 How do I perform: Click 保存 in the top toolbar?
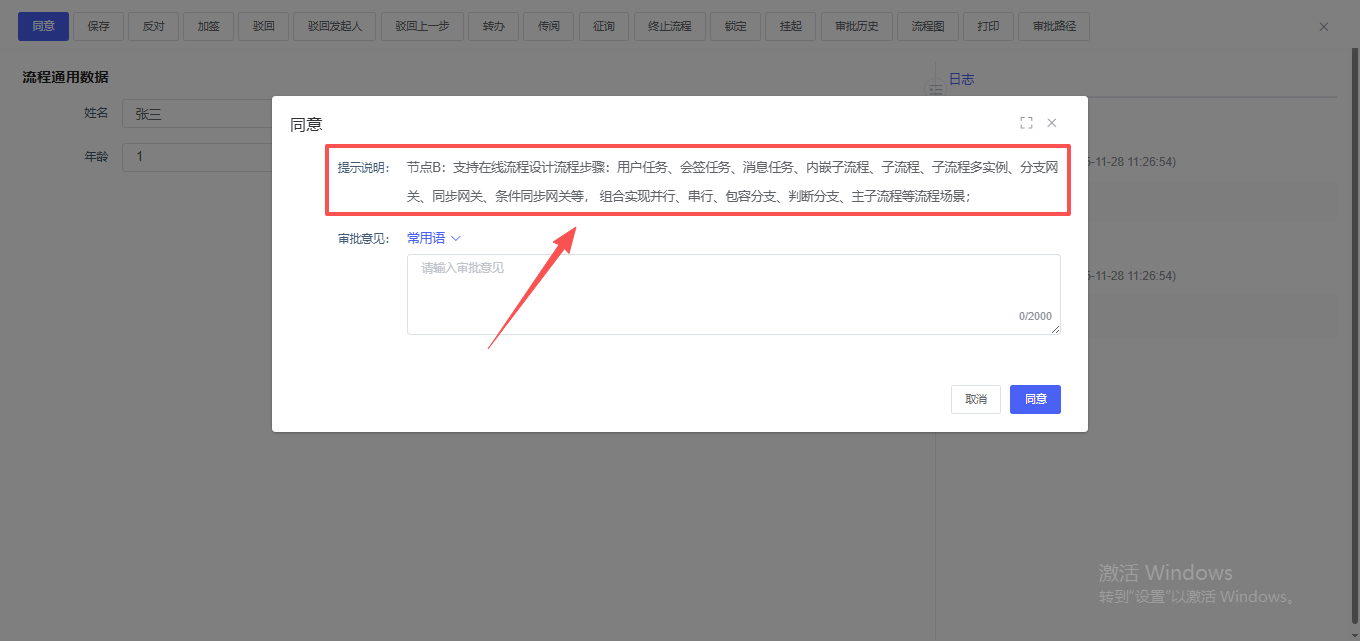pos(98,26)
